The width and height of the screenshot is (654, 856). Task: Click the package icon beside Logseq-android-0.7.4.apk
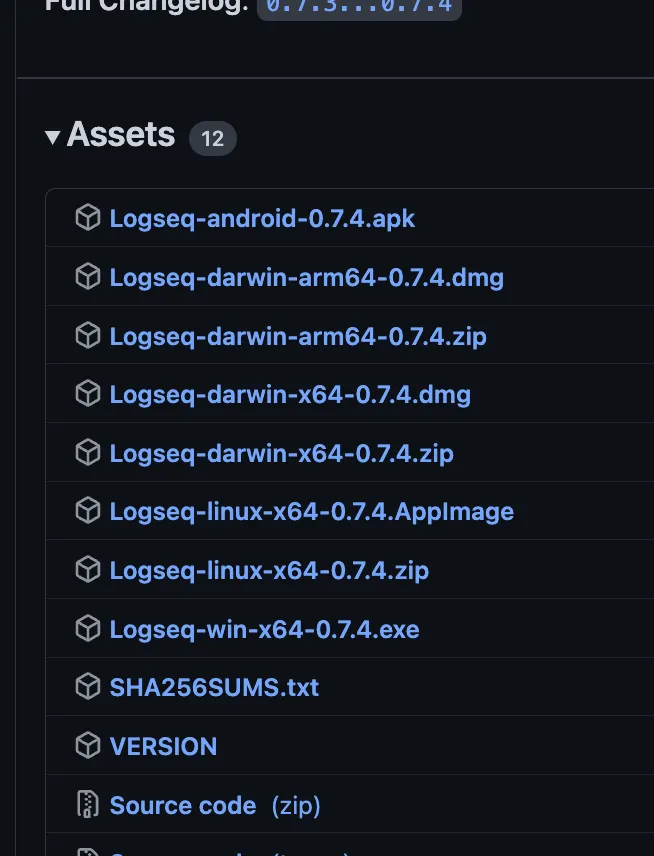tap(88, 218)
